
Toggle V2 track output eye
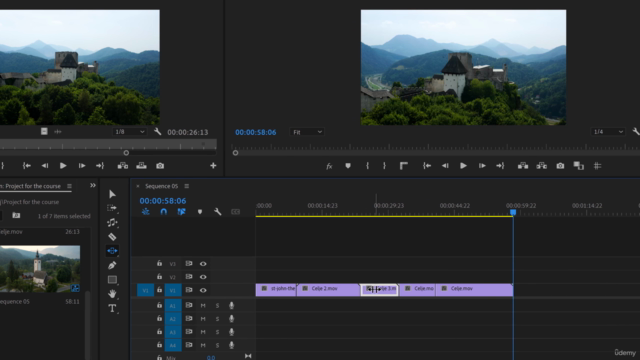click(x=203, y=277)
